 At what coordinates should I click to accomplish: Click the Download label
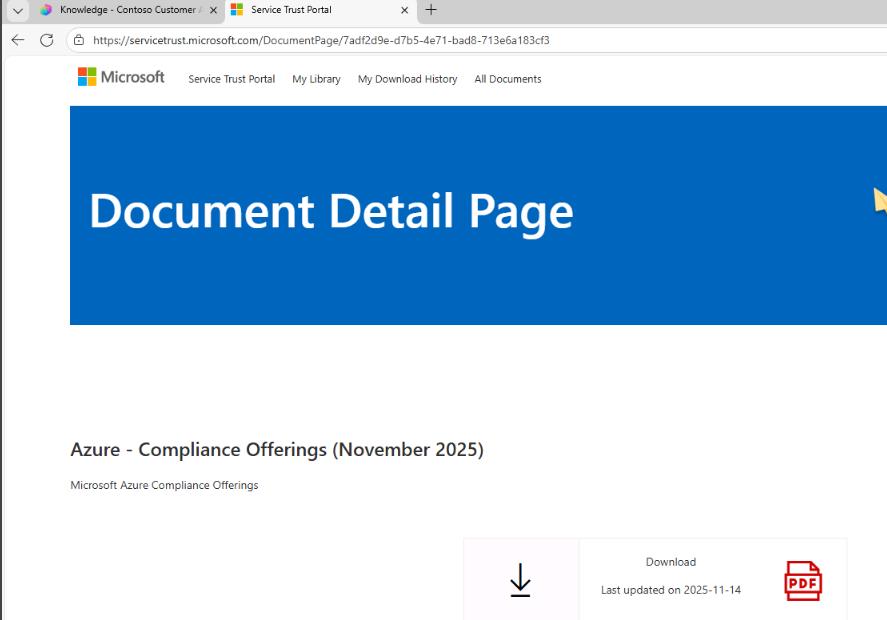coord(671,562)
